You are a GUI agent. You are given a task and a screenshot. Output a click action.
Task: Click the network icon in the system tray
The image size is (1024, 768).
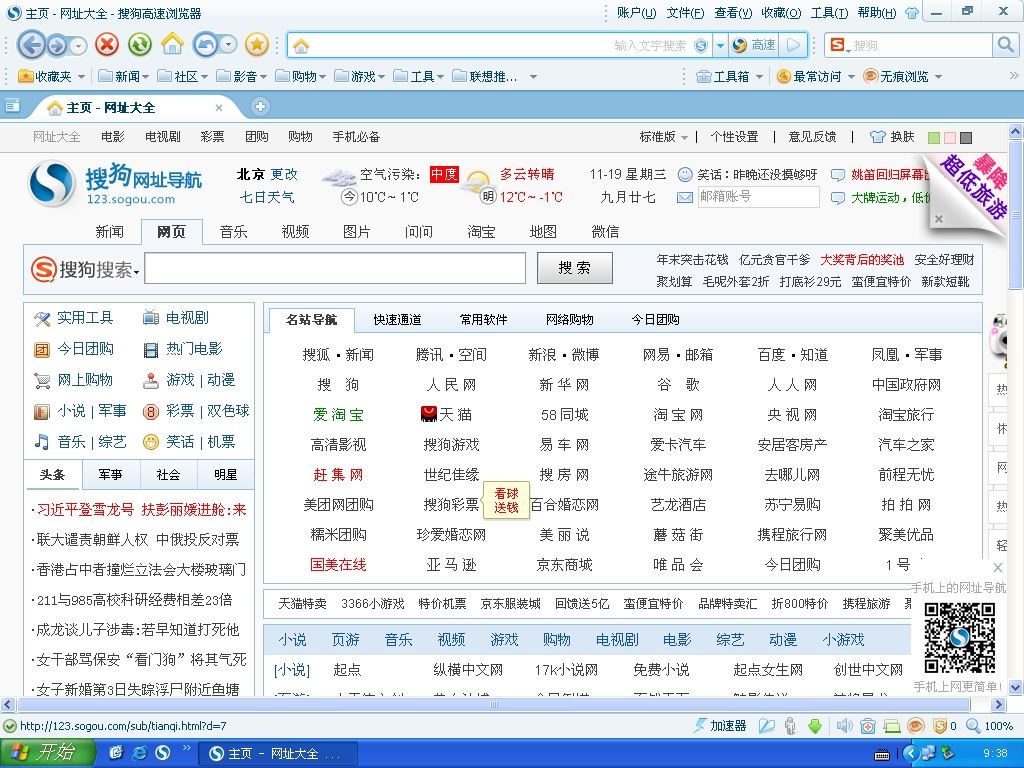click(928, 753)
